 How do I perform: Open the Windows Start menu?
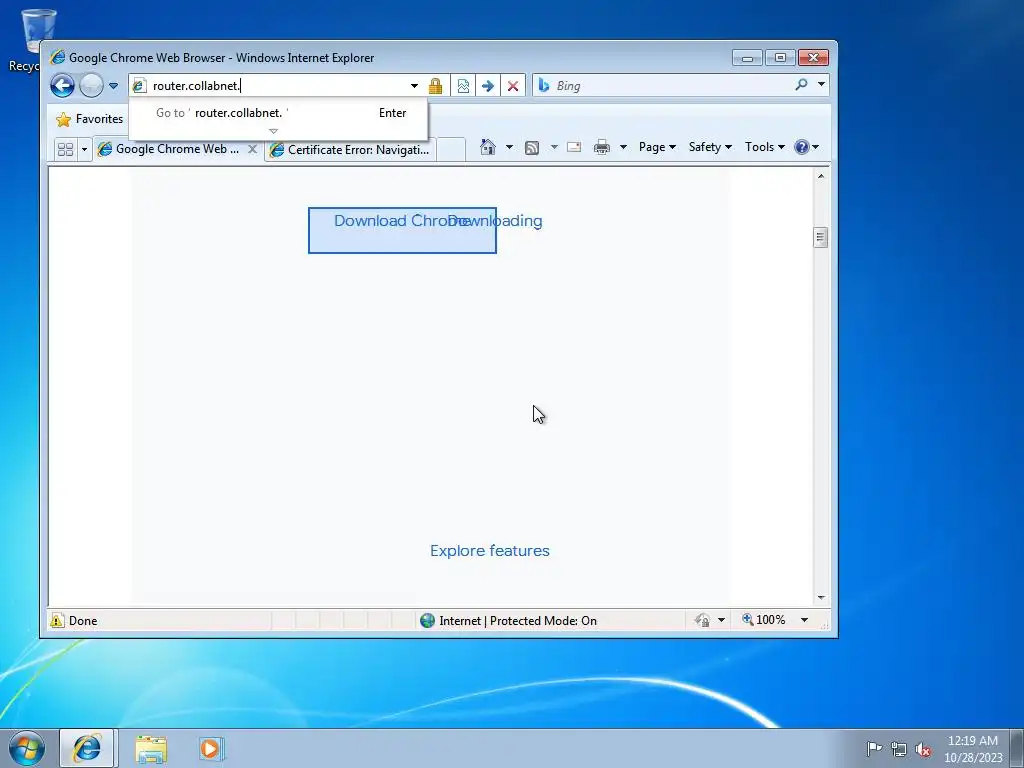point(26,748)
